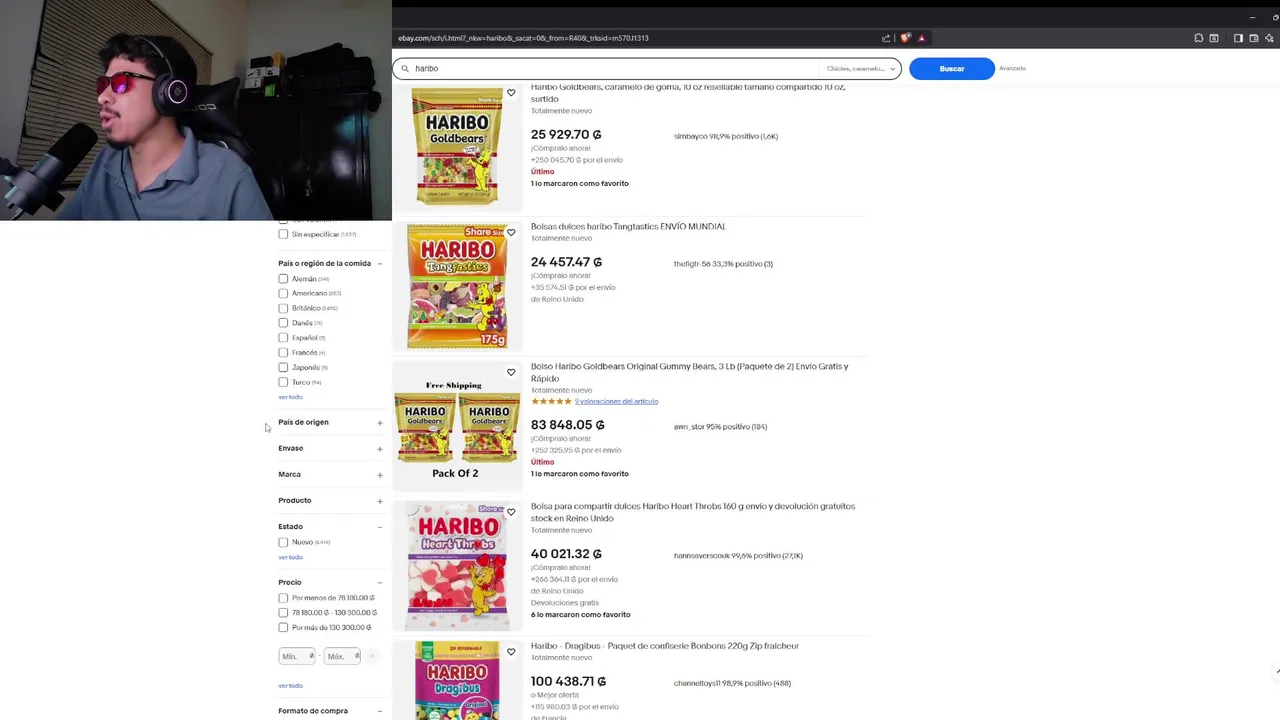
Task: Click the price 83 848.05 ₲
Action: coord(567,425)
